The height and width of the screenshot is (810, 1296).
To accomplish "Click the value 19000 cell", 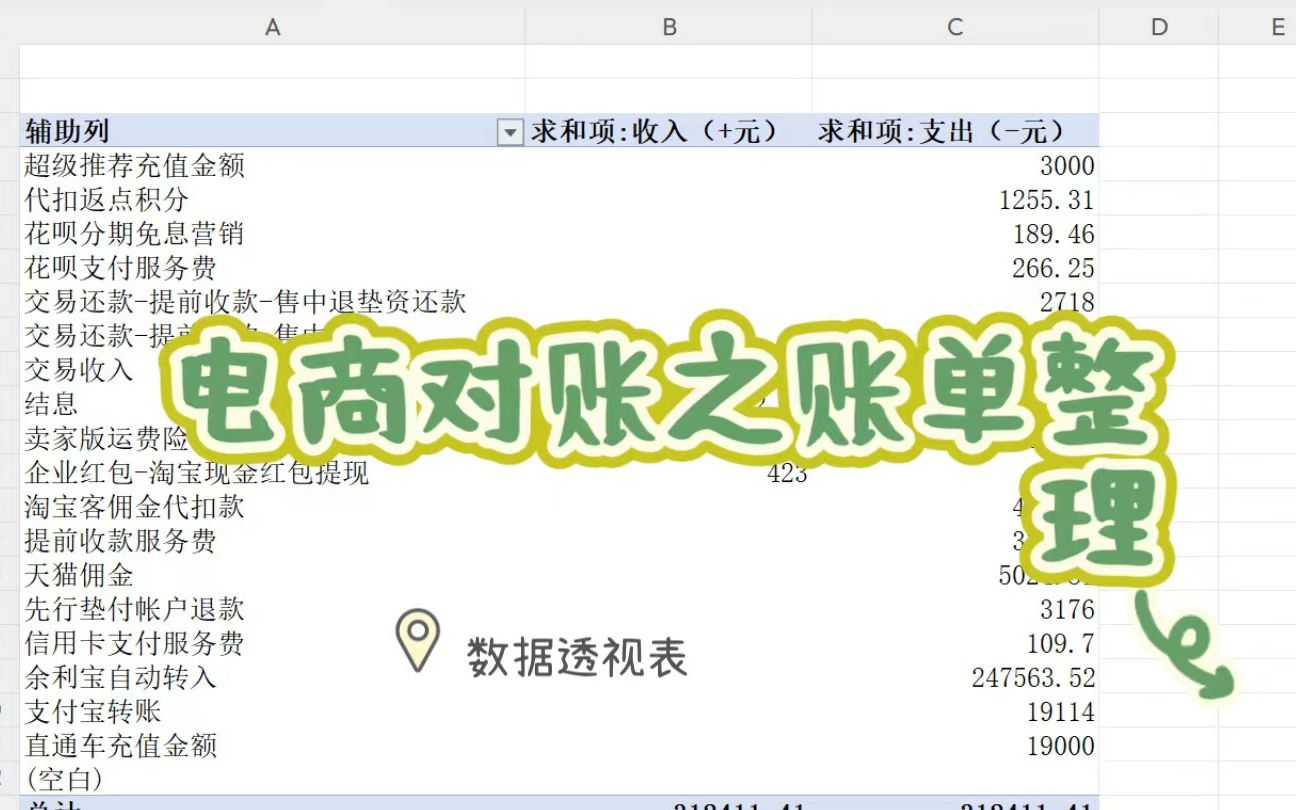I will pyautogui.click(x=1061, y=746).
